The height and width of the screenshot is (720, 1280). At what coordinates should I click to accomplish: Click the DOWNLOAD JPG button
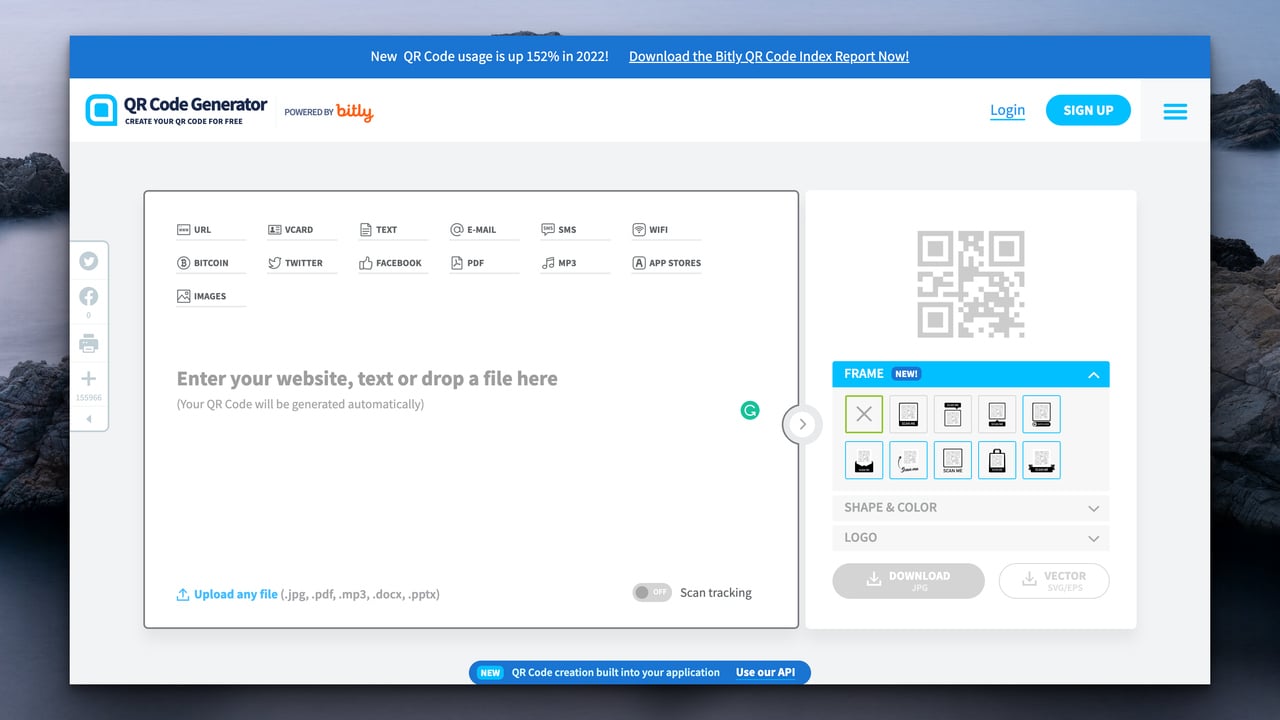pyautogui.click(x=908, y=581)
